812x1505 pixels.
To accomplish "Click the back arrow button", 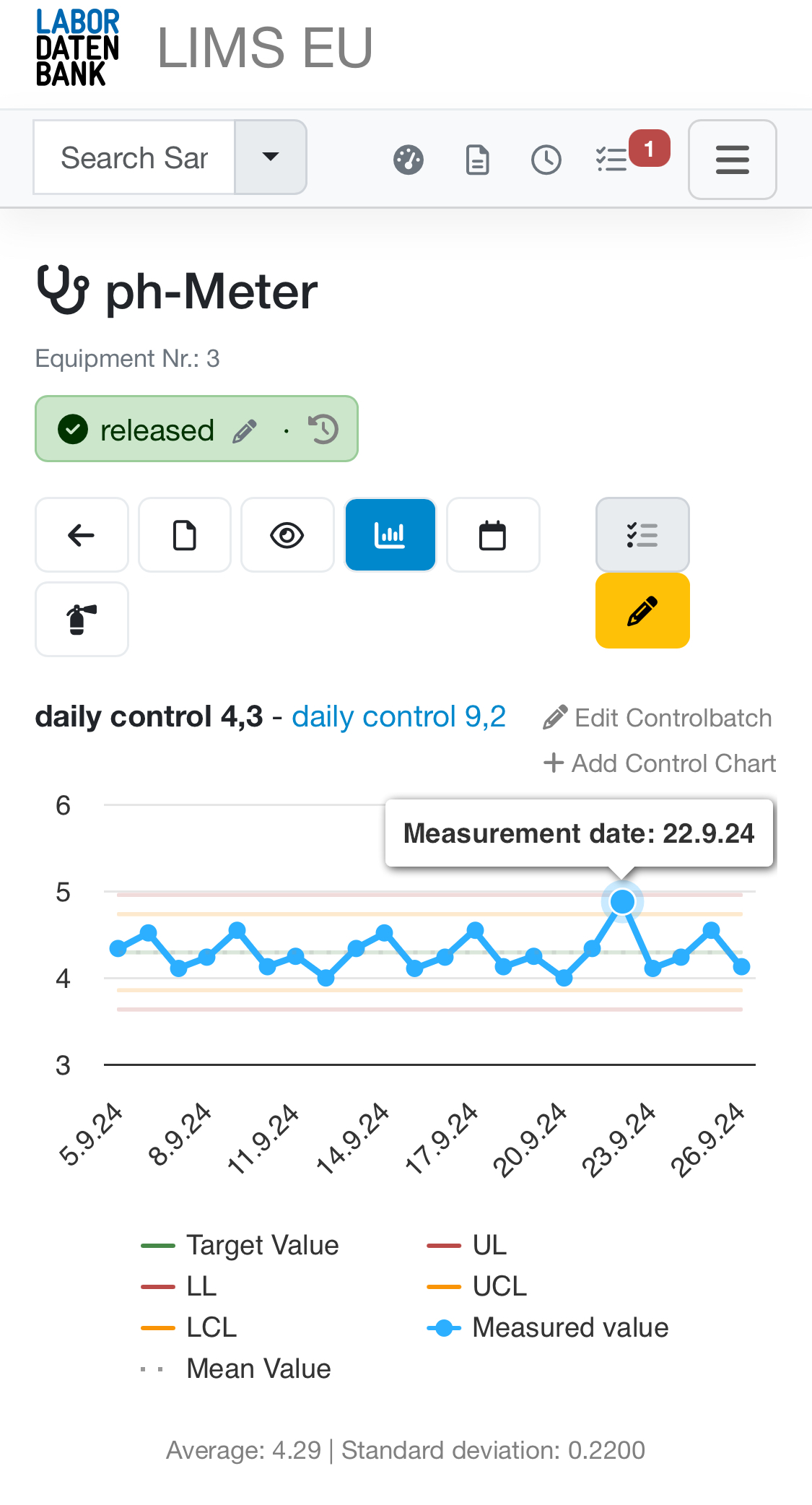I will pyautogui.click(x=82, y=535).
